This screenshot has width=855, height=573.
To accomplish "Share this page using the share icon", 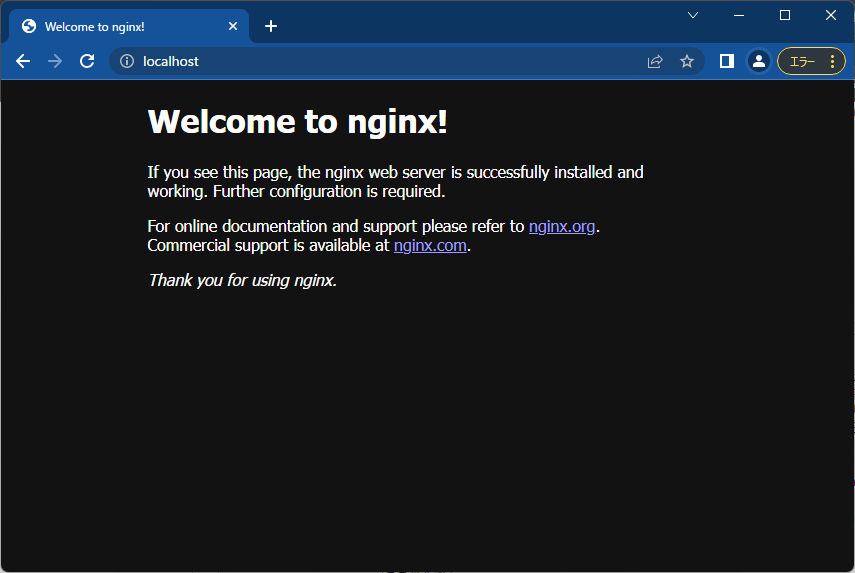I will tap(655, 61).
